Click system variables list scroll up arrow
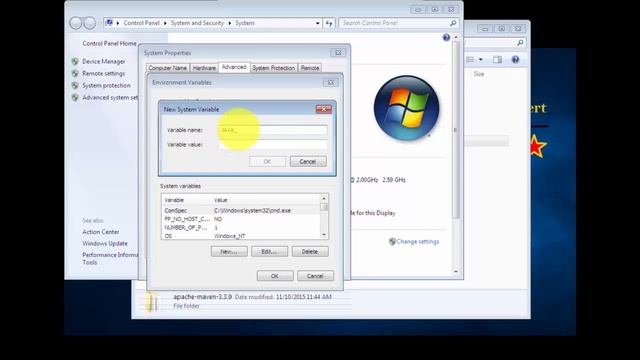The height and width of the screenshot is (360, 640). click(324, 199)
